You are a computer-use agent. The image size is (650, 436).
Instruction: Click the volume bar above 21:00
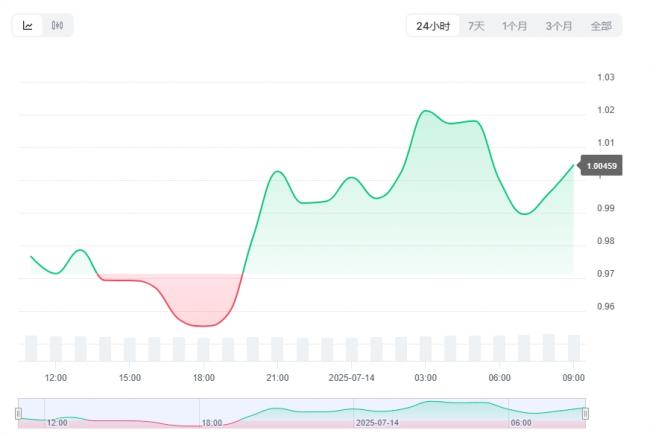(277, 349)
